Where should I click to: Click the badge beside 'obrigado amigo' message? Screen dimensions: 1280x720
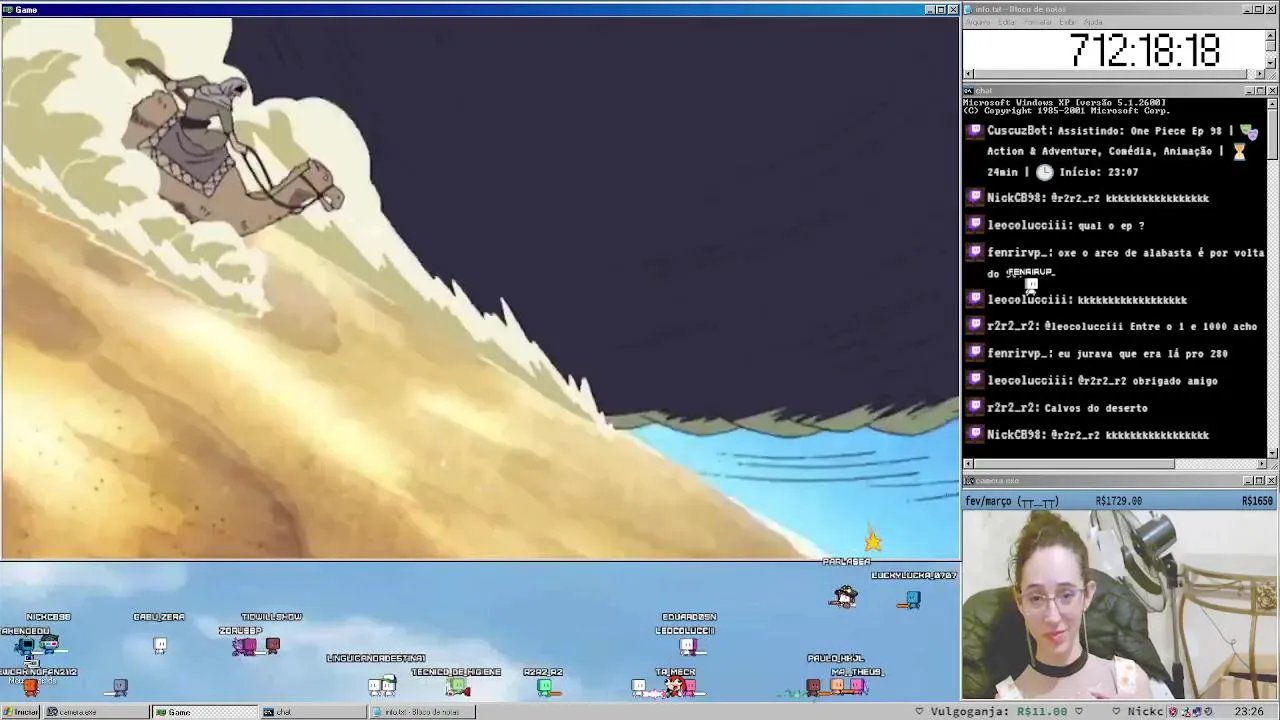pyautogui.click(x=976, y=380)
